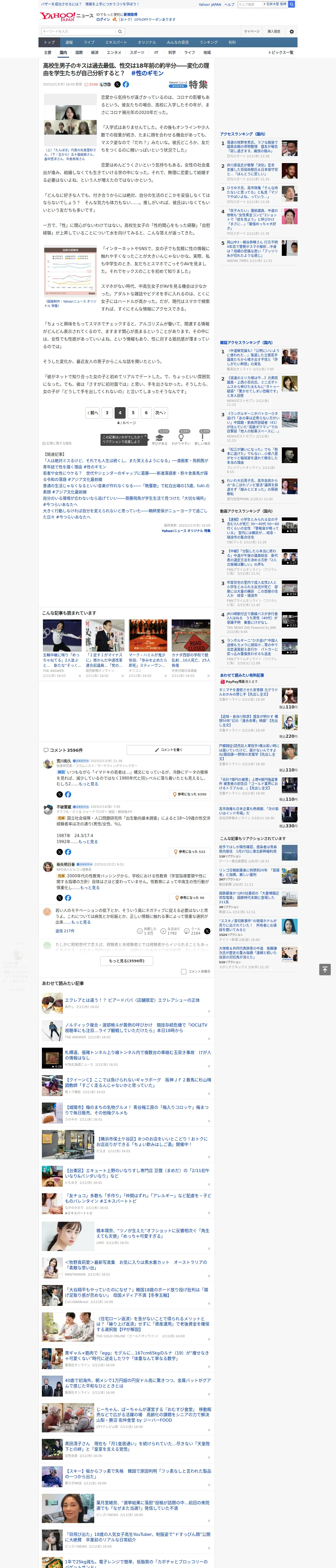Open the エキスパート tab
336x1568 pixels.
(116, 43)
